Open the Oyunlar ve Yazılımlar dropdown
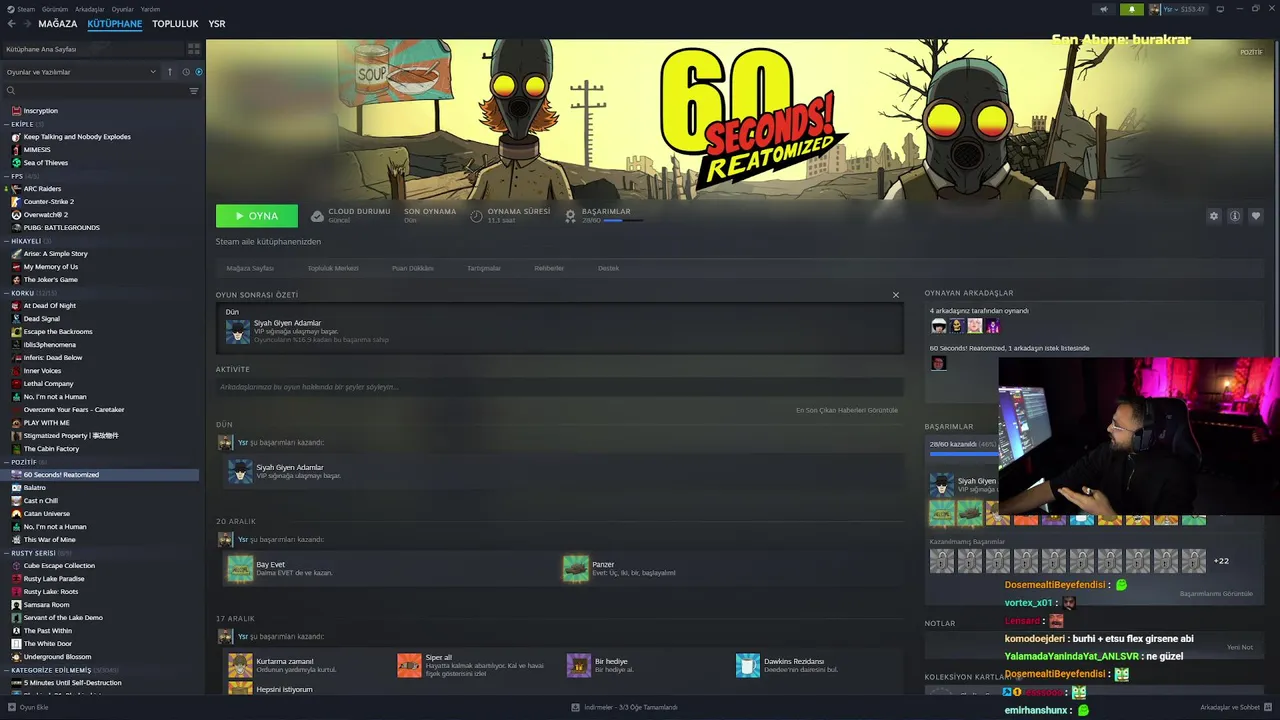1280x720 pixels. pos(82,72)
